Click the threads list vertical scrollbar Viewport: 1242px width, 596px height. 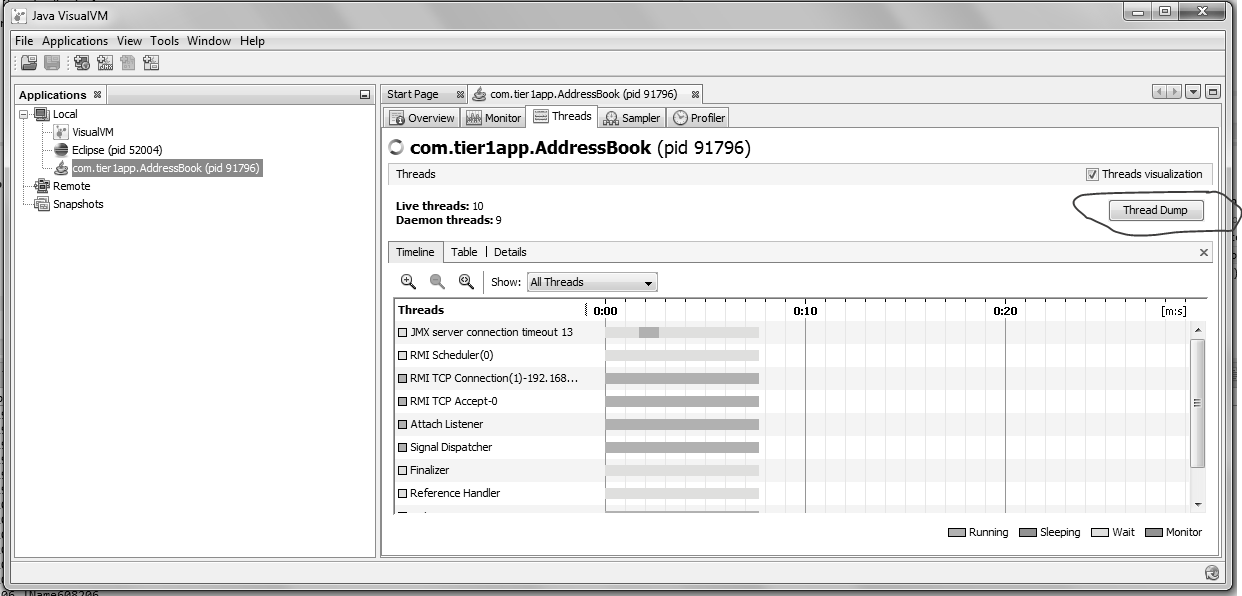pyautogui.click(x=1197, y=402)
